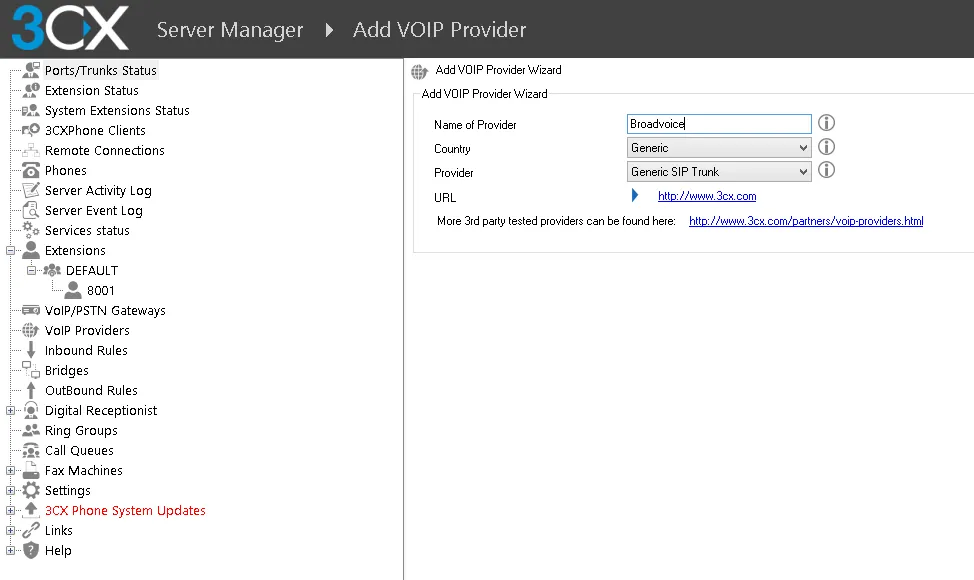This screenshot has height=580, width=974.
Task: Click the Ring Groups icon
Action: (x=31, y=431)
